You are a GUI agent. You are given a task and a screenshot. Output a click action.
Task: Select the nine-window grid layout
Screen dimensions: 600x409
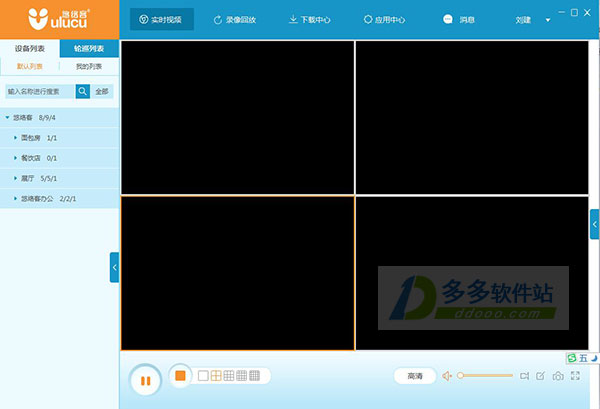[x=229, y=376]
